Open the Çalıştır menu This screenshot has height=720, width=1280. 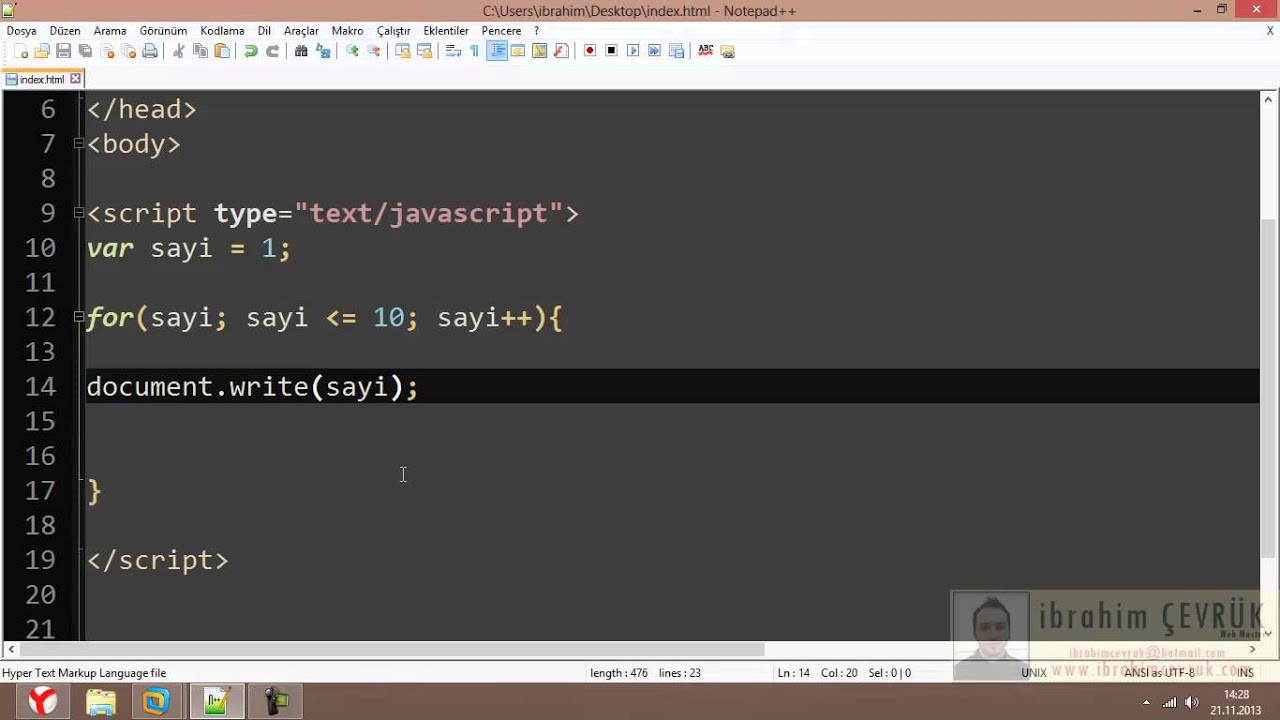(393, 31)
